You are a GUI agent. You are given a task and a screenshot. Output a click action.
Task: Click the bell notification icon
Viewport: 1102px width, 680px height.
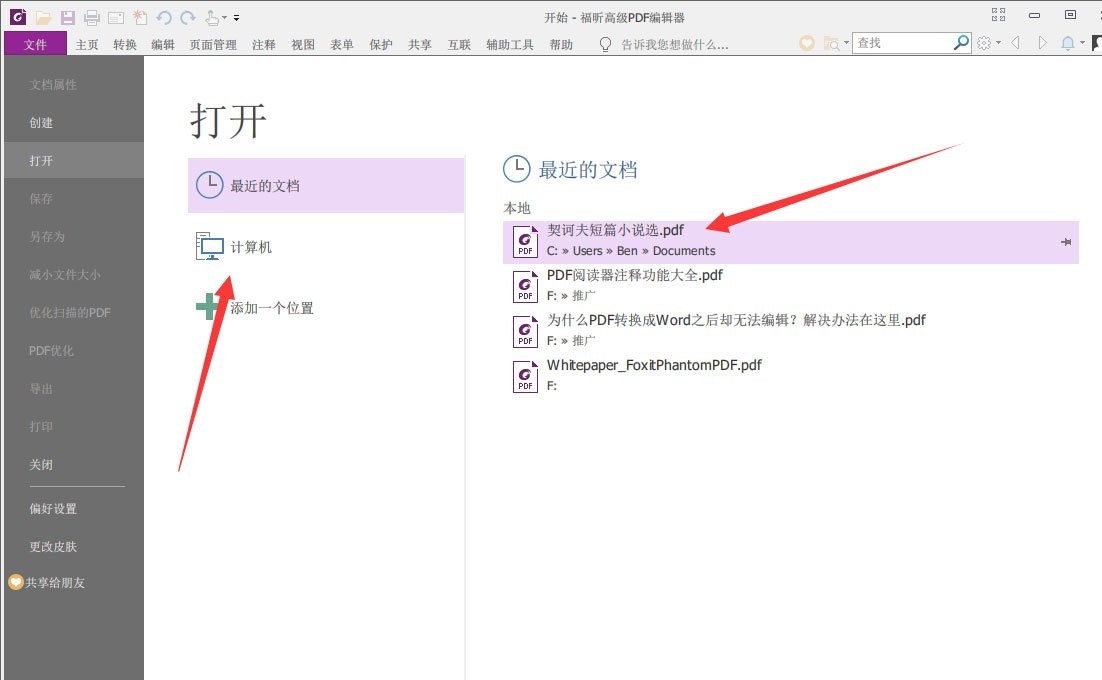click(x=1069, y=42)
